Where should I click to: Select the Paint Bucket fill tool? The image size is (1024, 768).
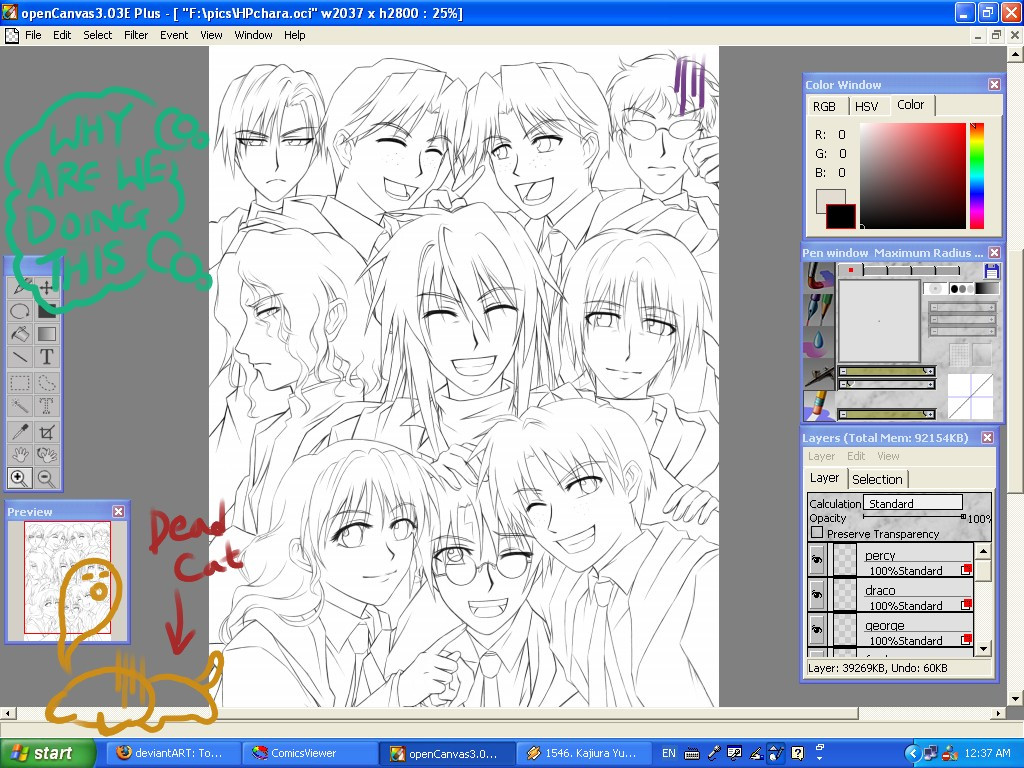click(20, 334)
